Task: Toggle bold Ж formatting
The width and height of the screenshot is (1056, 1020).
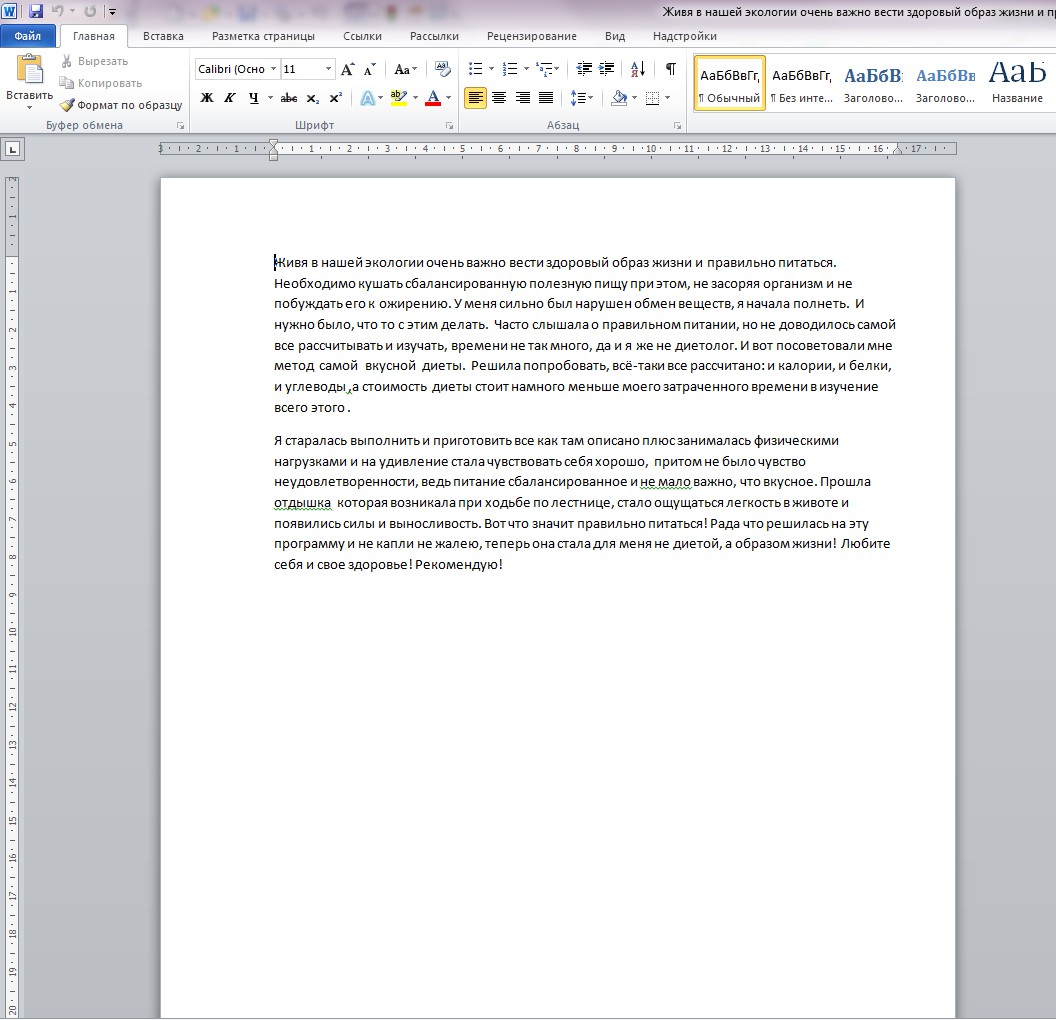Action: [x=207, y=98]
